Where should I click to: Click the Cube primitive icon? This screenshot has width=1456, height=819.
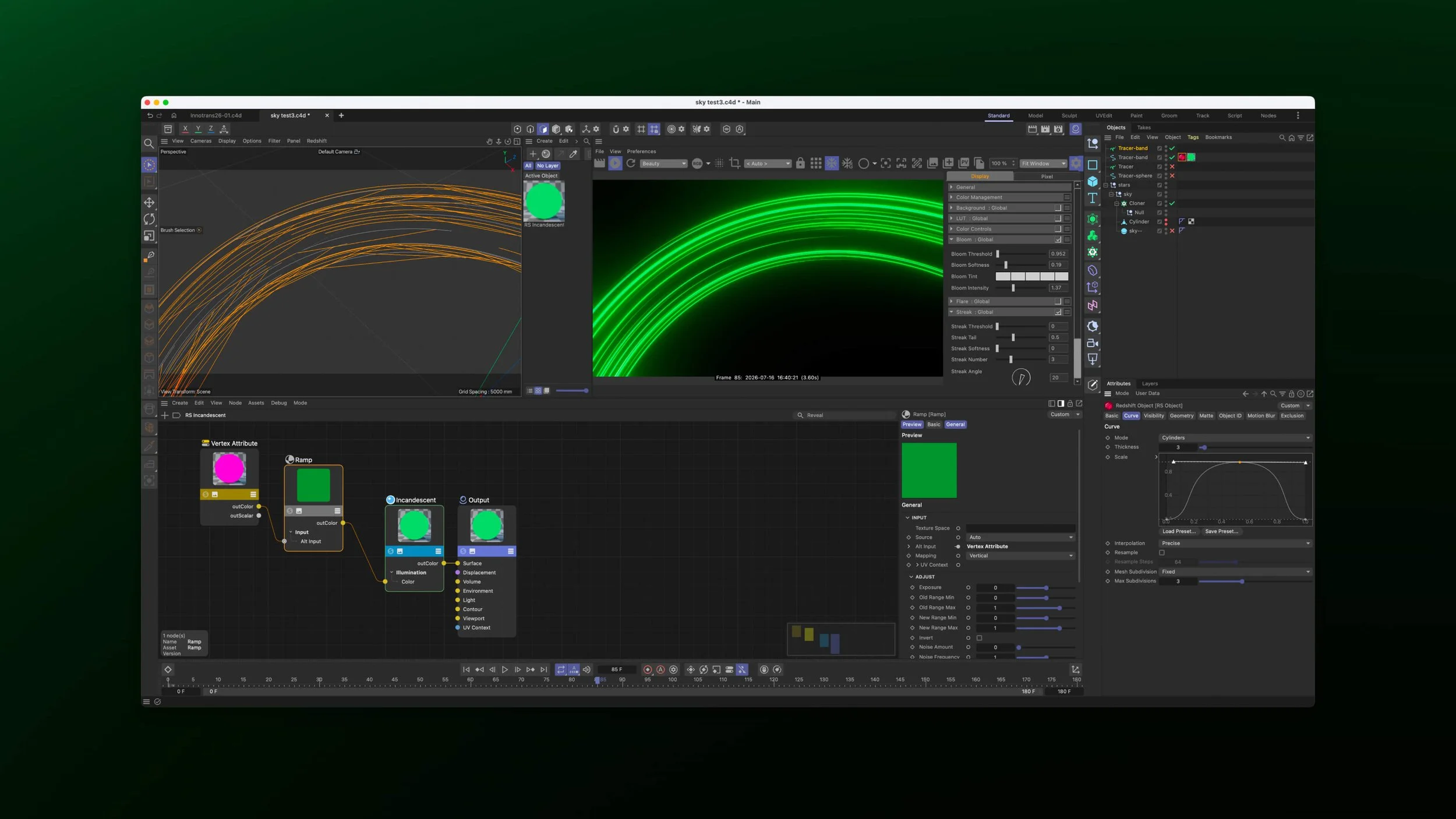(x=1093, y=182)
